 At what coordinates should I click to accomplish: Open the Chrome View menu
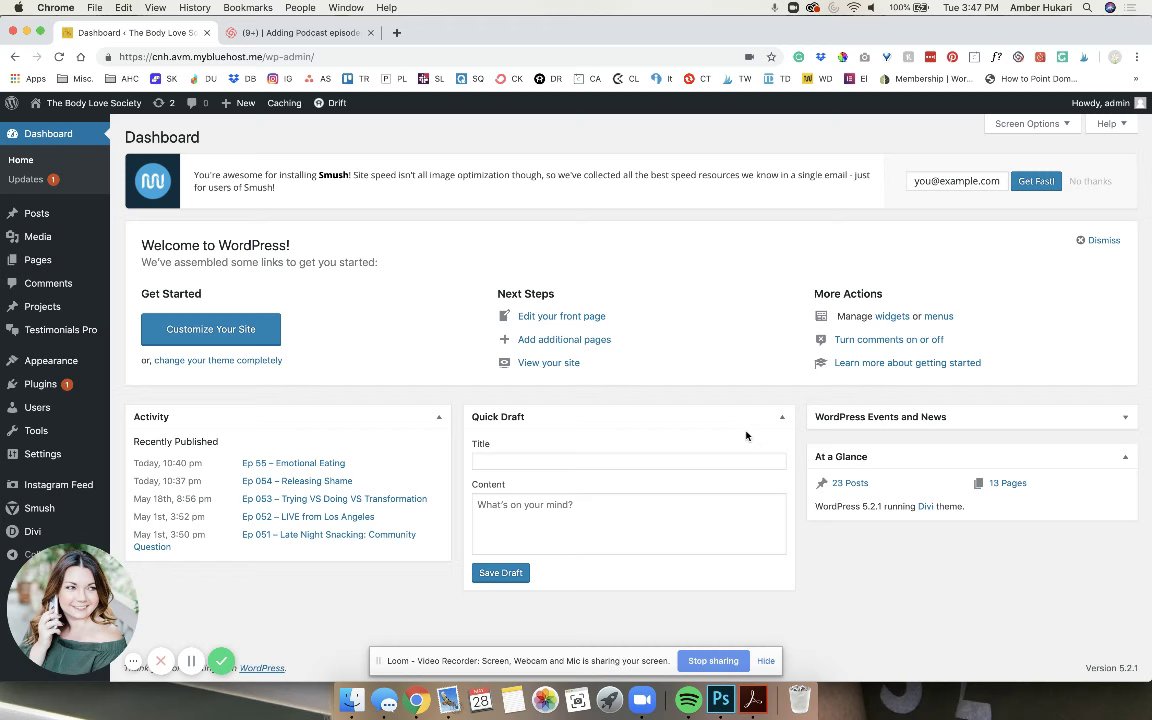point(155,7)
